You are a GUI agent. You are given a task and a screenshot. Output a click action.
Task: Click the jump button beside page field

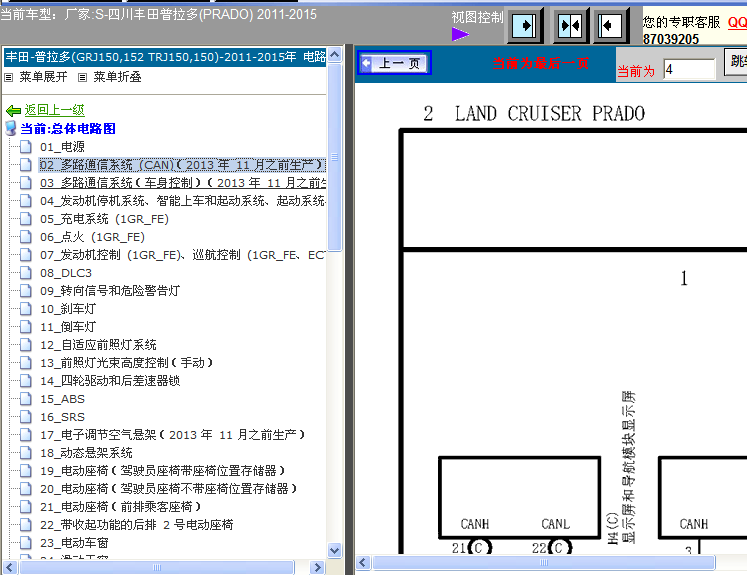pos(736,61)
